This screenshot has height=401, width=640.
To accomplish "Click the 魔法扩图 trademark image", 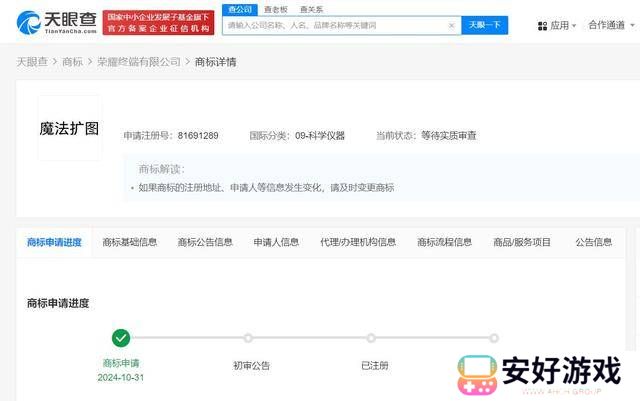I will click(70, 129).
